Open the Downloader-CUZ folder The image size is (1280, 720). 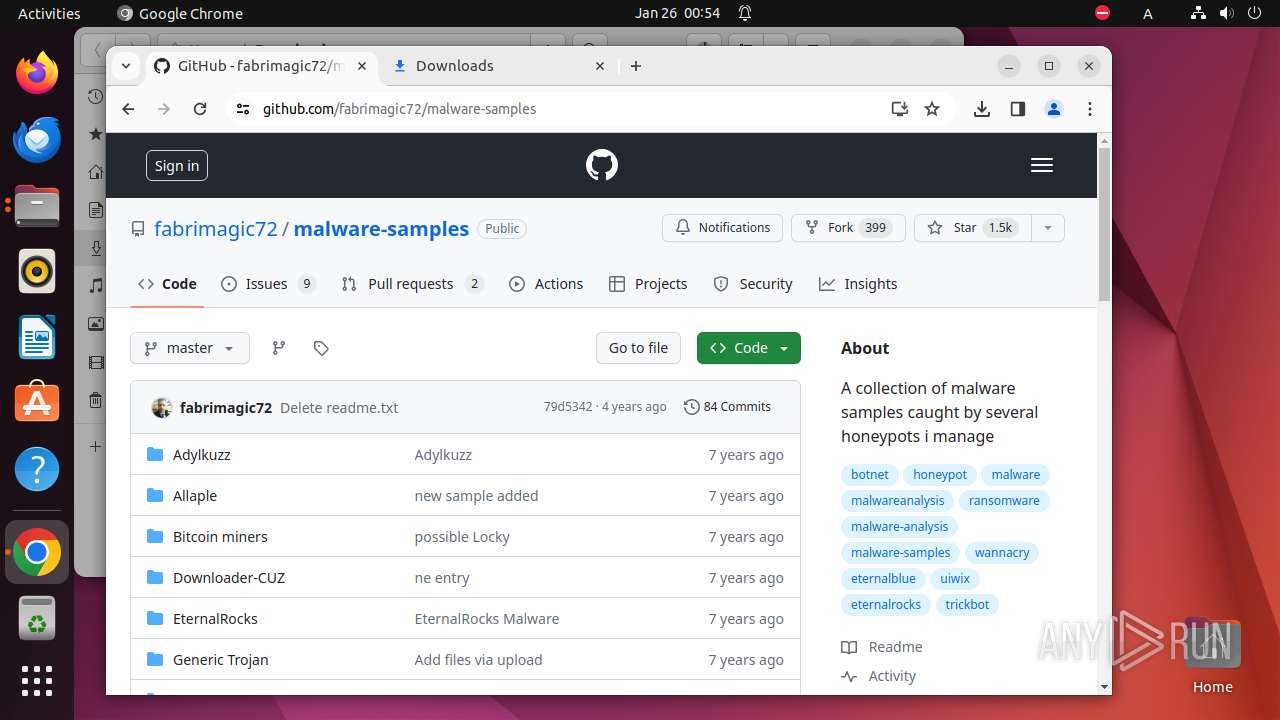tap(229, 578)
